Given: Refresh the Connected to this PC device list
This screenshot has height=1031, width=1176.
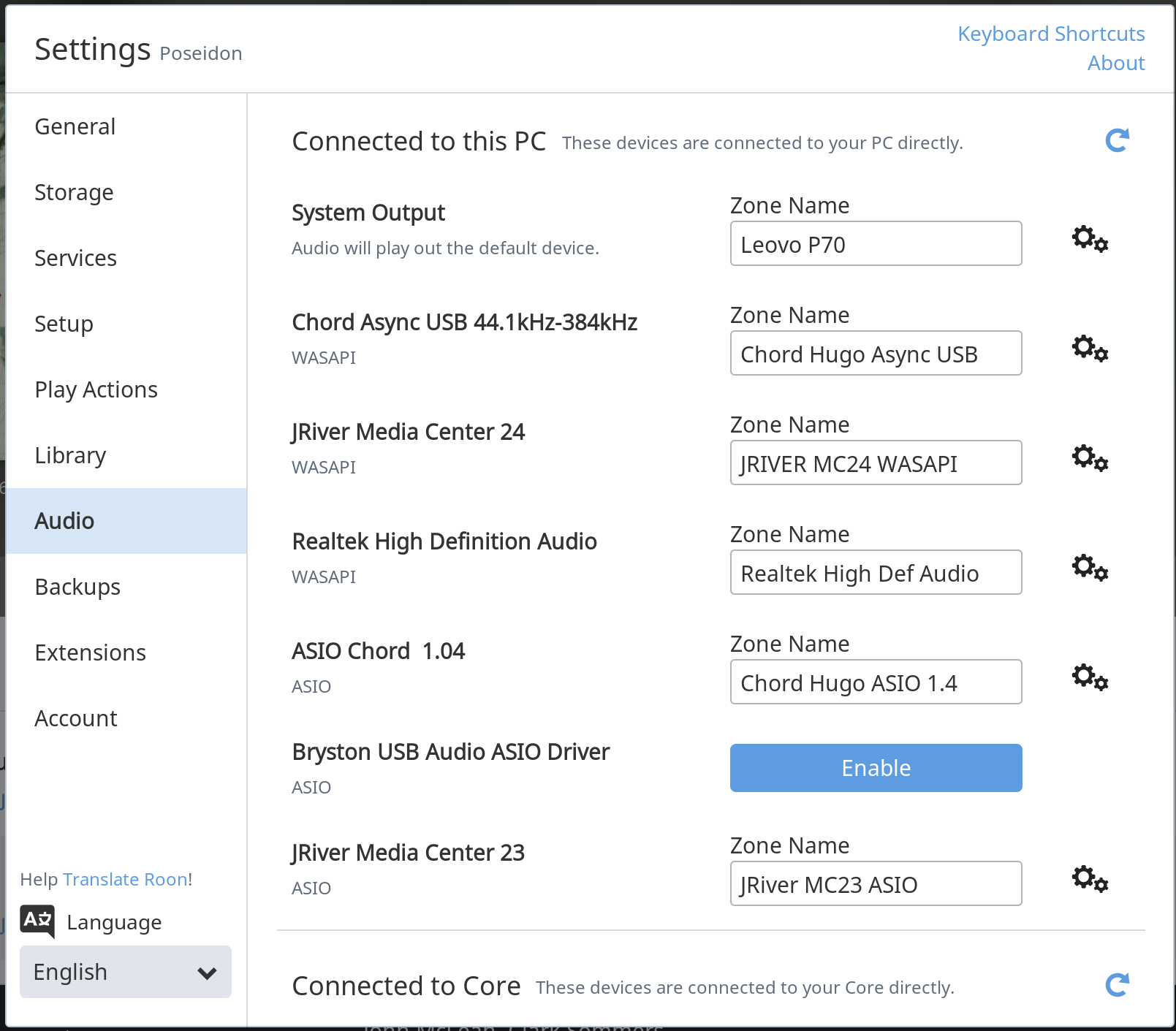Looking at the screenshot, I should [x=1117, y=140].
